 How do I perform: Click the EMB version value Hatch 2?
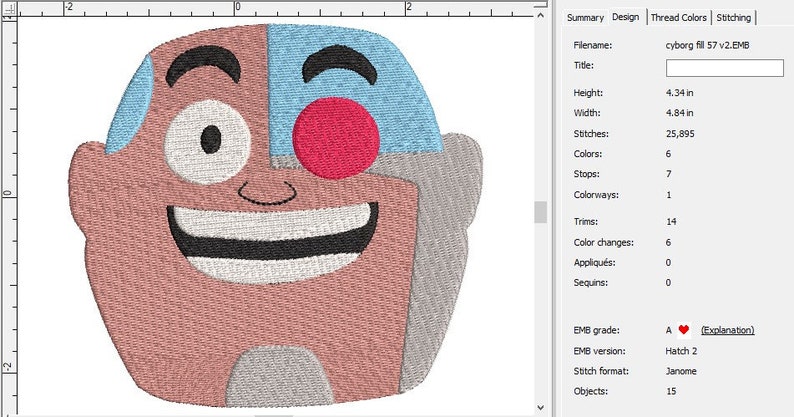[x=682, y=351]
